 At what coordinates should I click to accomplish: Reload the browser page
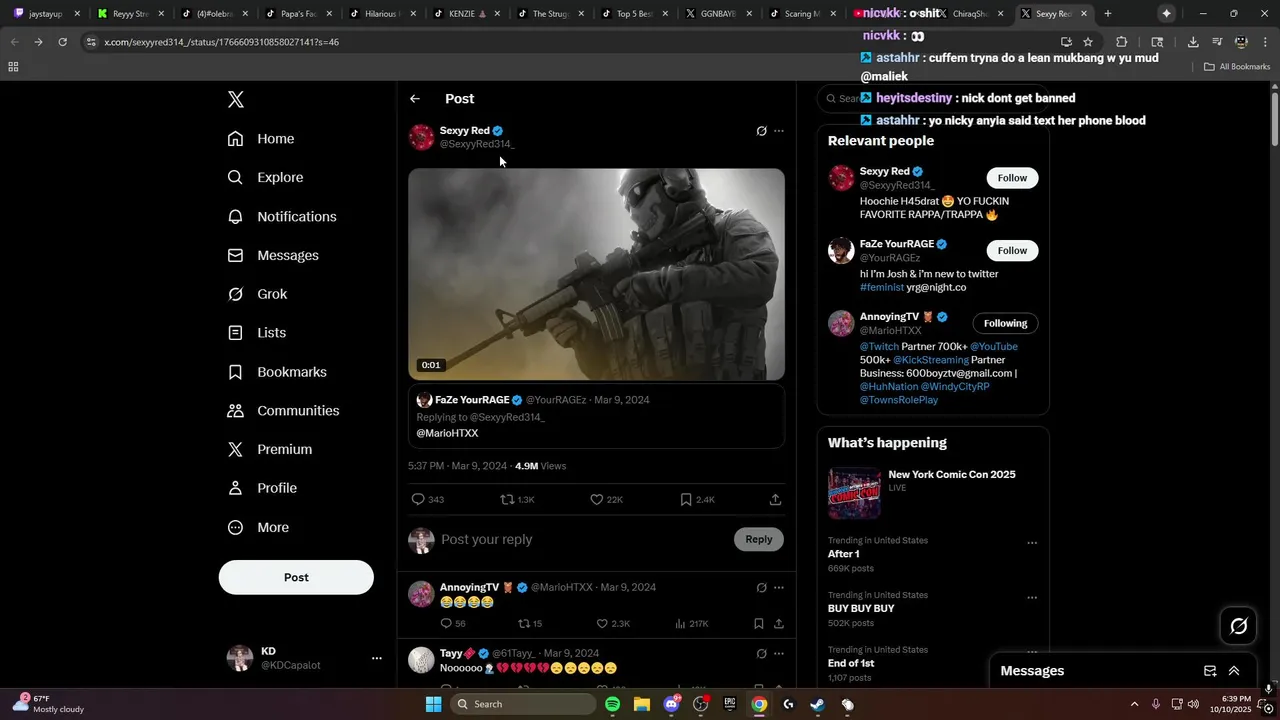(x=62, y=42)
